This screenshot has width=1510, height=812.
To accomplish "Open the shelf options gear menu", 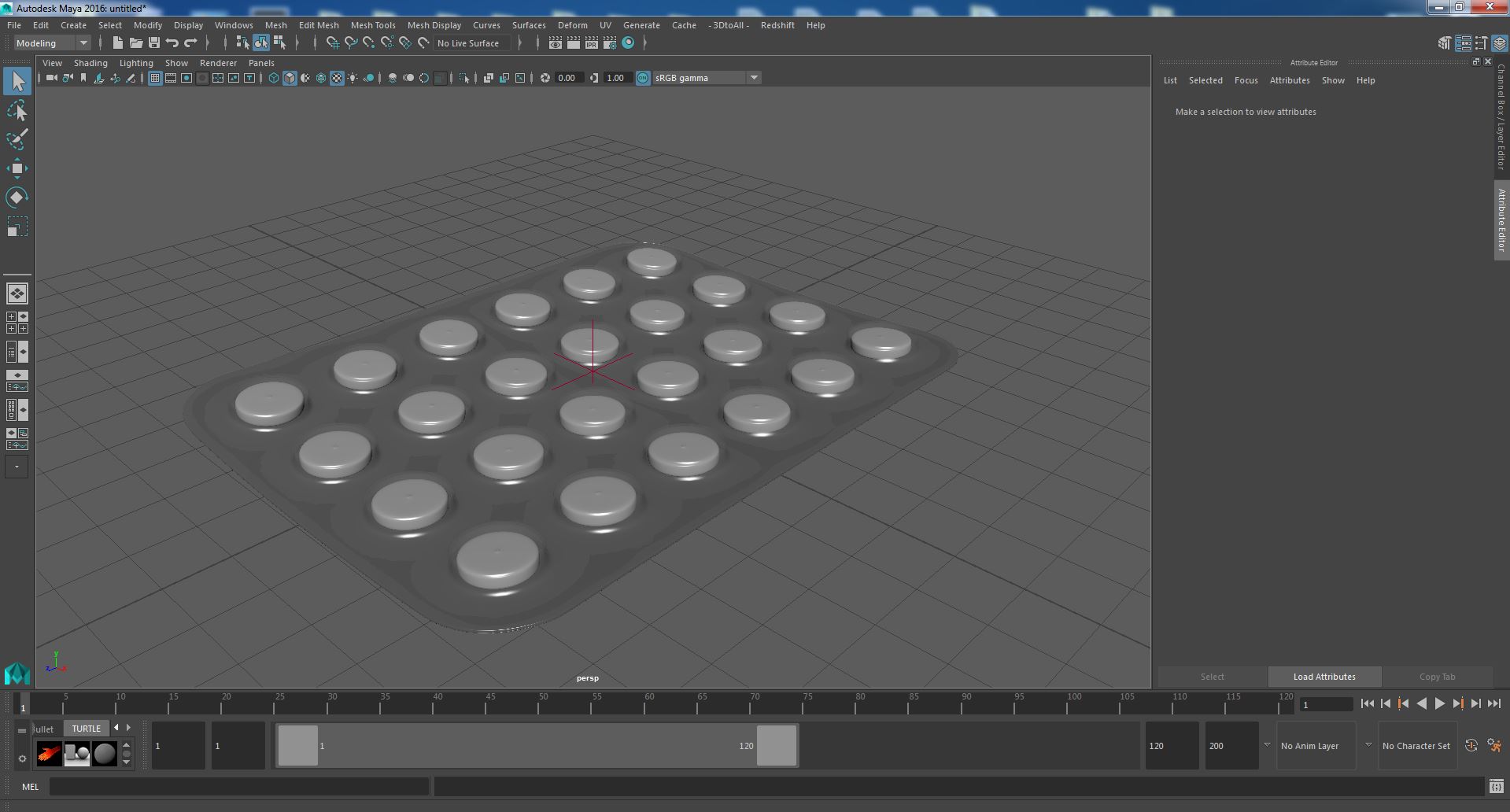I will click(22, 758).
